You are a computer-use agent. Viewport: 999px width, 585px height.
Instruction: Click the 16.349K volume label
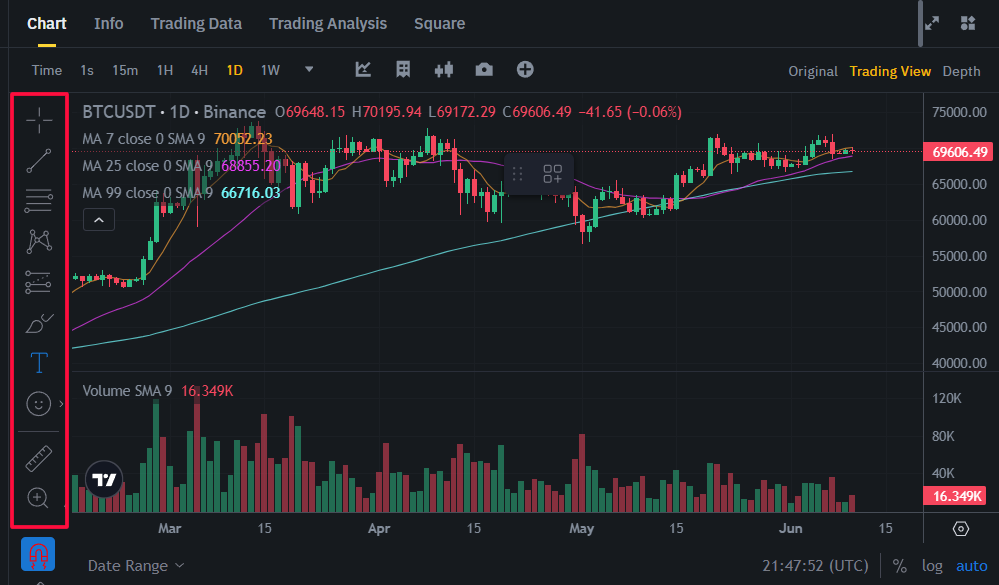[x=954, y=496]
